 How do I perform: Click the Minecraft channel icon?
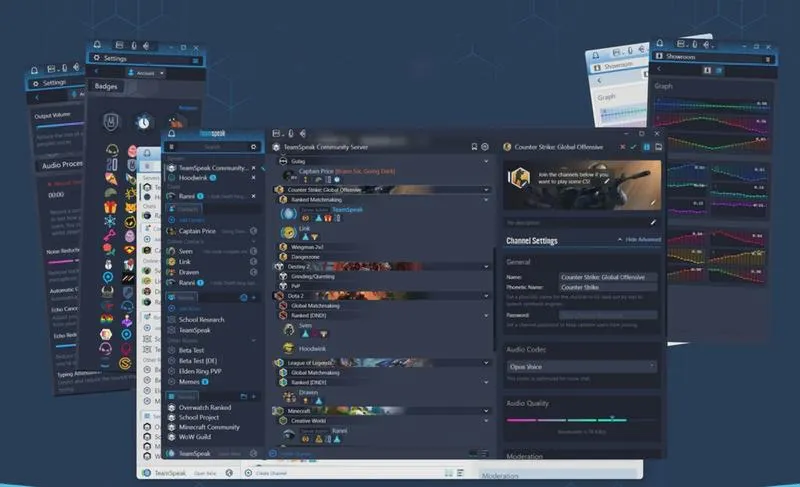pyautogui.click(x=279, y=411)
